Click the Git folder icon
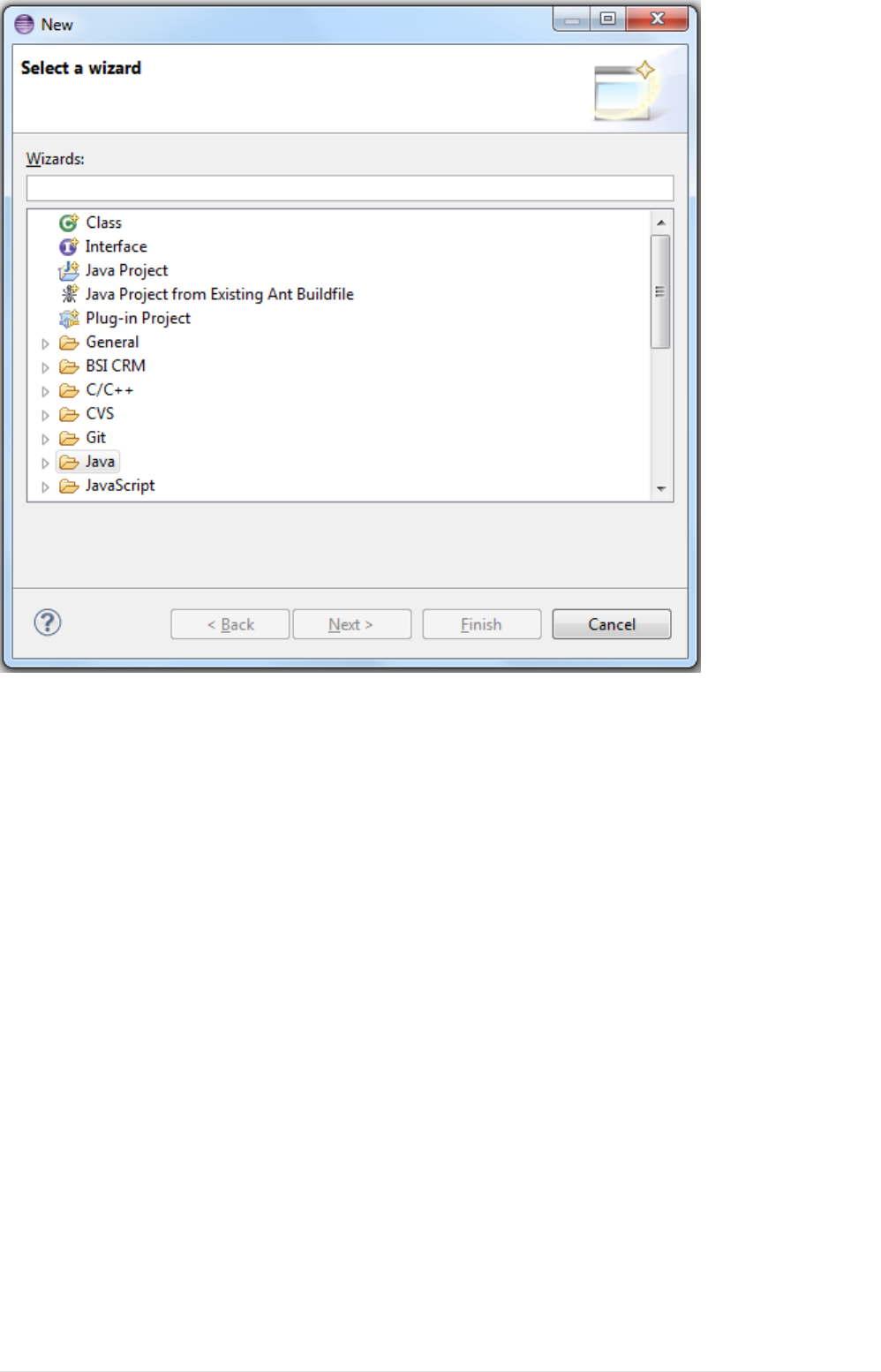 (x=69, y=438)
